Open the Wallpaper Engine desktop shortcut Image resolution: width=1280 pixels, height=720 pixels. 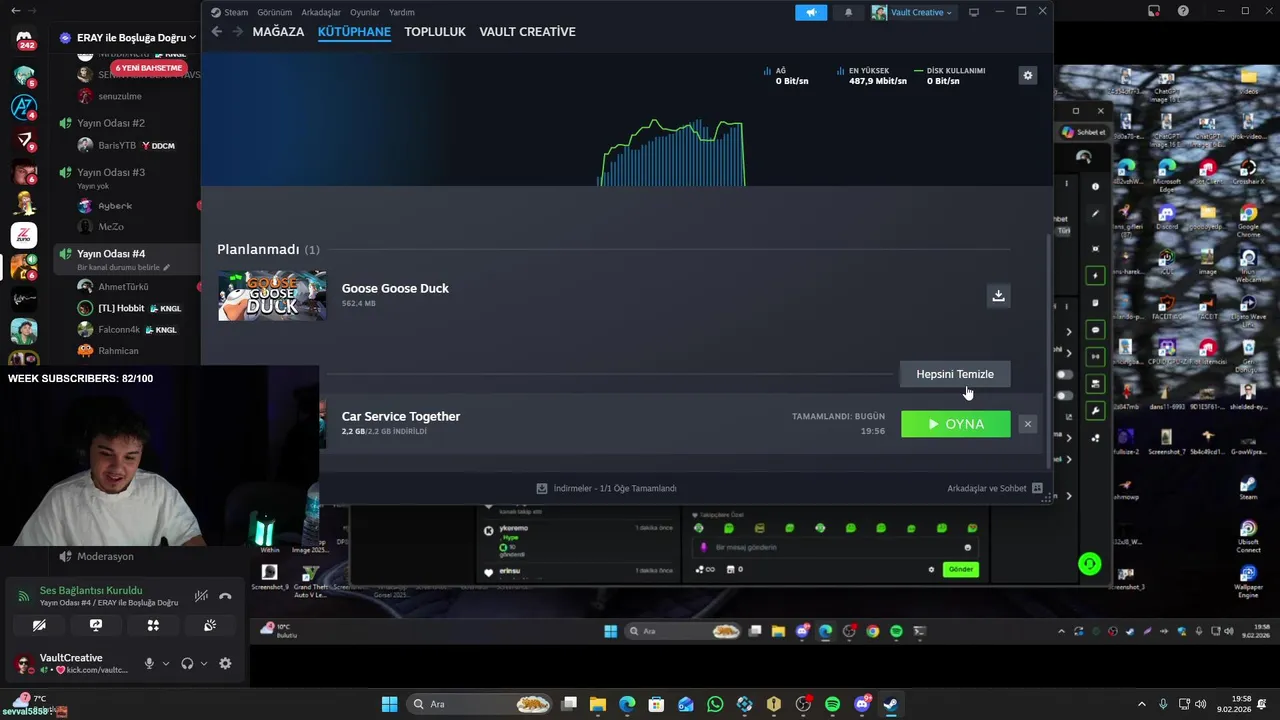[x=1248, y=580]
